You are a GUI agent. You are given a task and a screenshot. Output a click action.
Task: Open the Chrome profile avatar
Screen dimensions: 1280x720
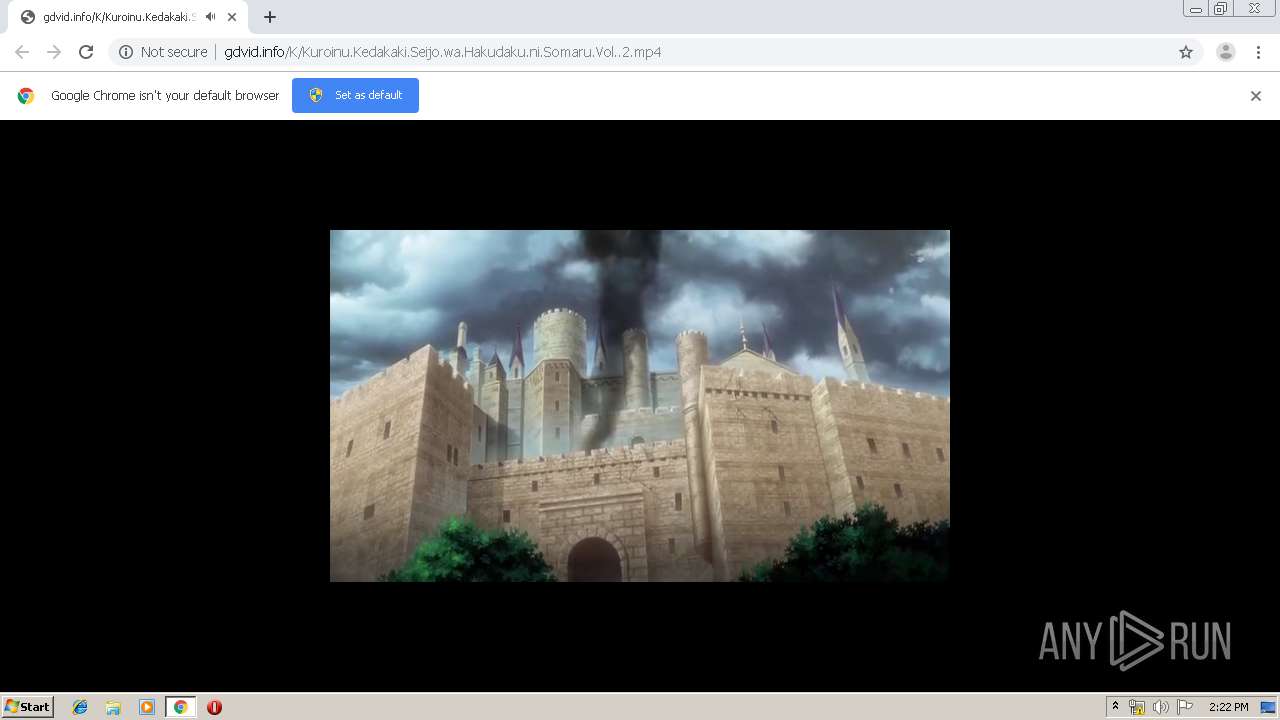(x=1226, y=52)
